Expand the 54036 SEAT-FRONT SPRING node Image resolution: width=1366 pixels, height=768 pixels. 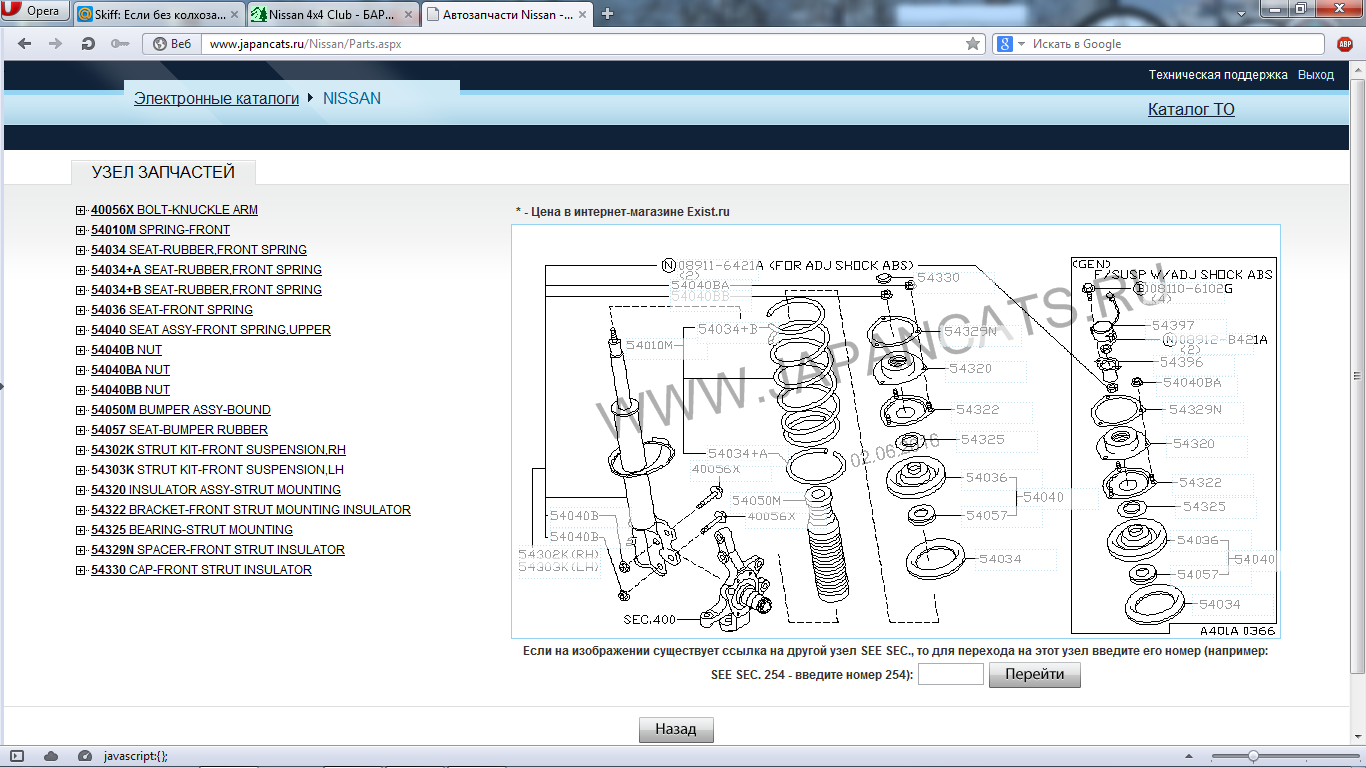point(81,310)
